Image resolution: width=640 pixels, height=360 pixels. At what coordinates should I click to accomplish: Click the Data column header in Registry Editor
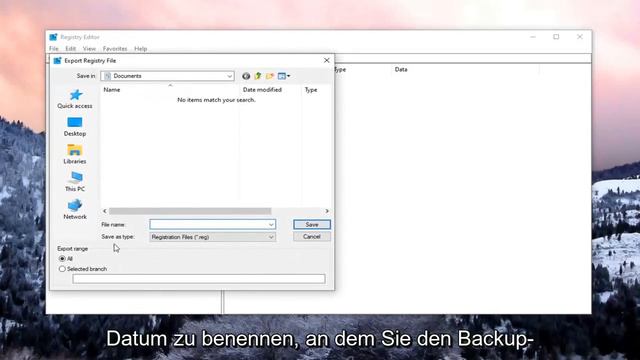(401, 69)
